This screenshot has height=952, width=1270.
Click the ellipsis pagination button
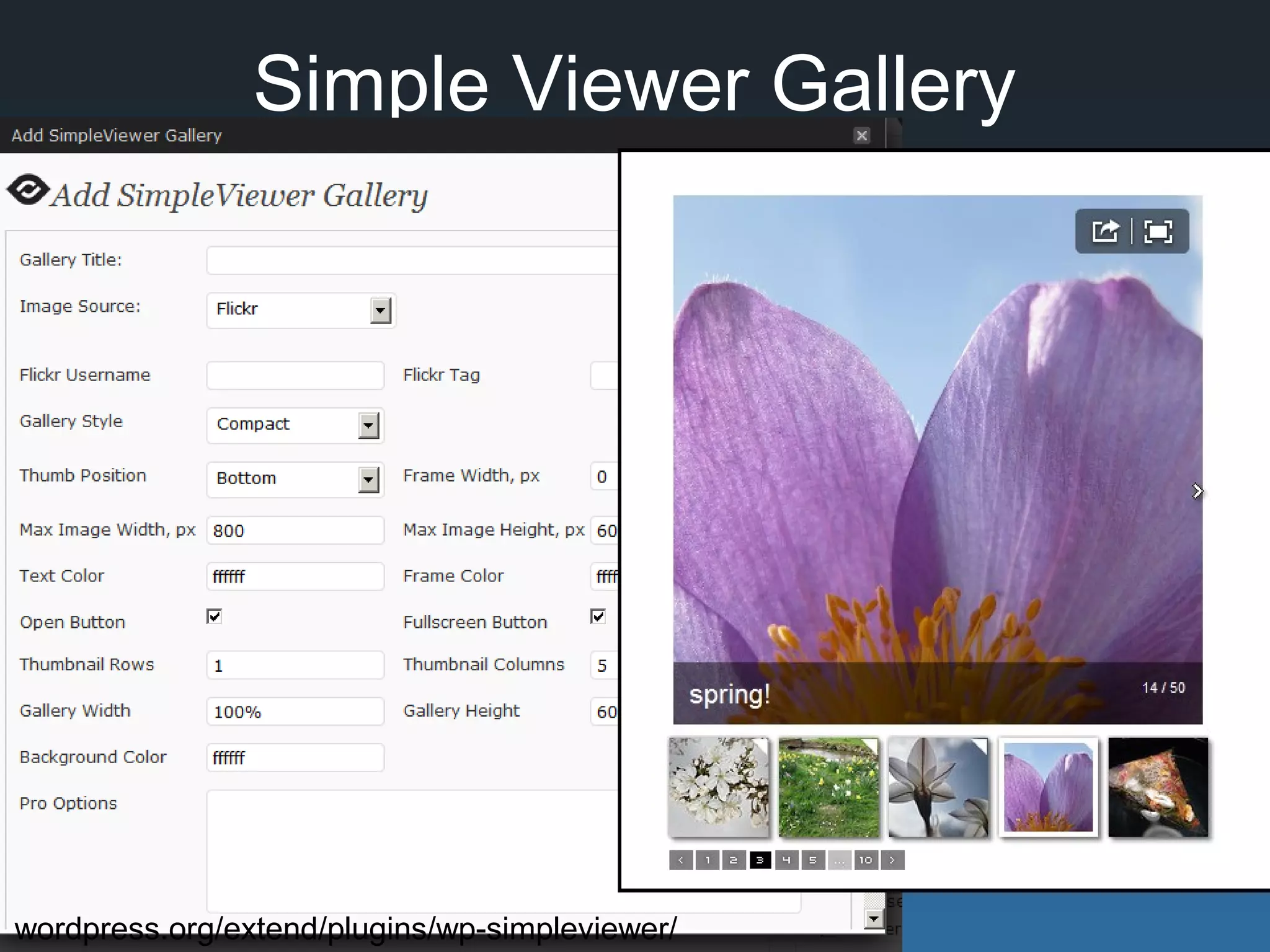(839, 860)
